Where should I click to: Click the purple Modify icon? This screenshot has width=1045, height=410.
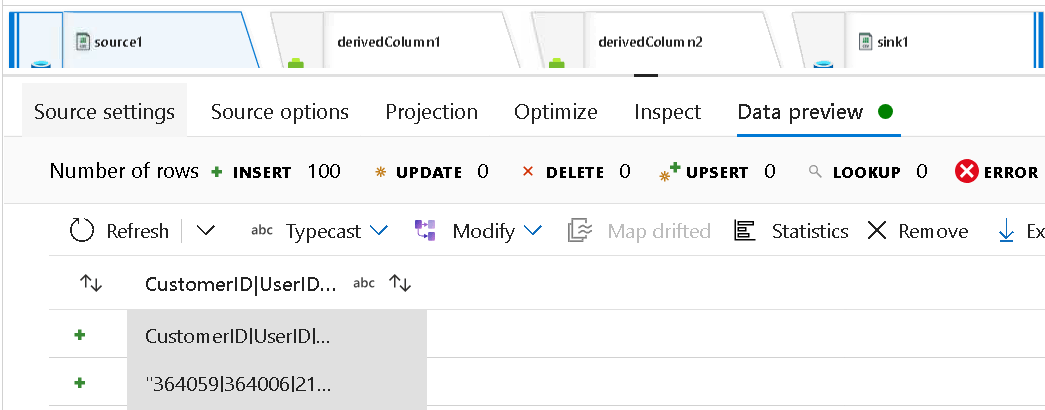tap(425, 231)
